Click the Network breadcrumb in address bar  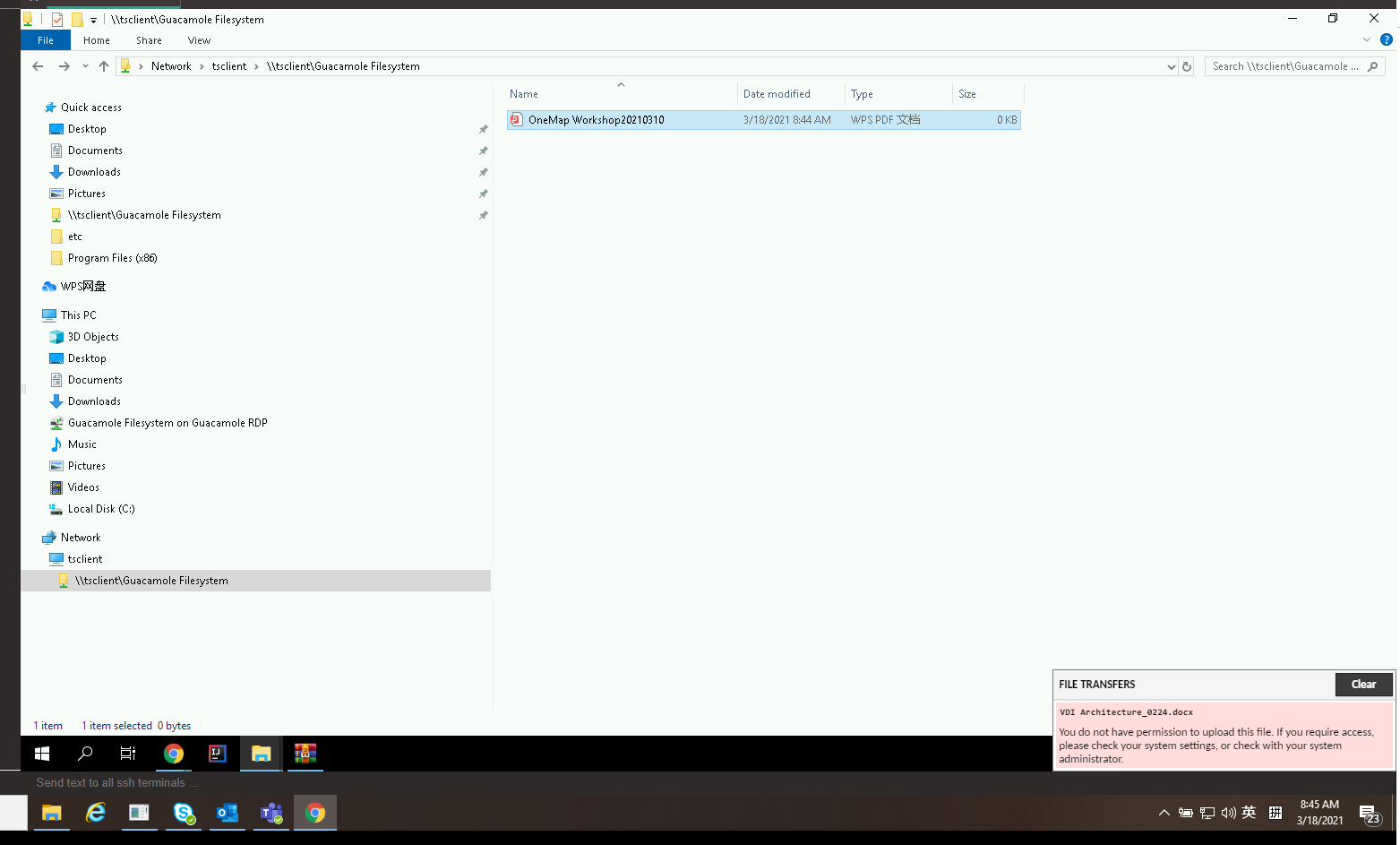click(x=171, y=66)
